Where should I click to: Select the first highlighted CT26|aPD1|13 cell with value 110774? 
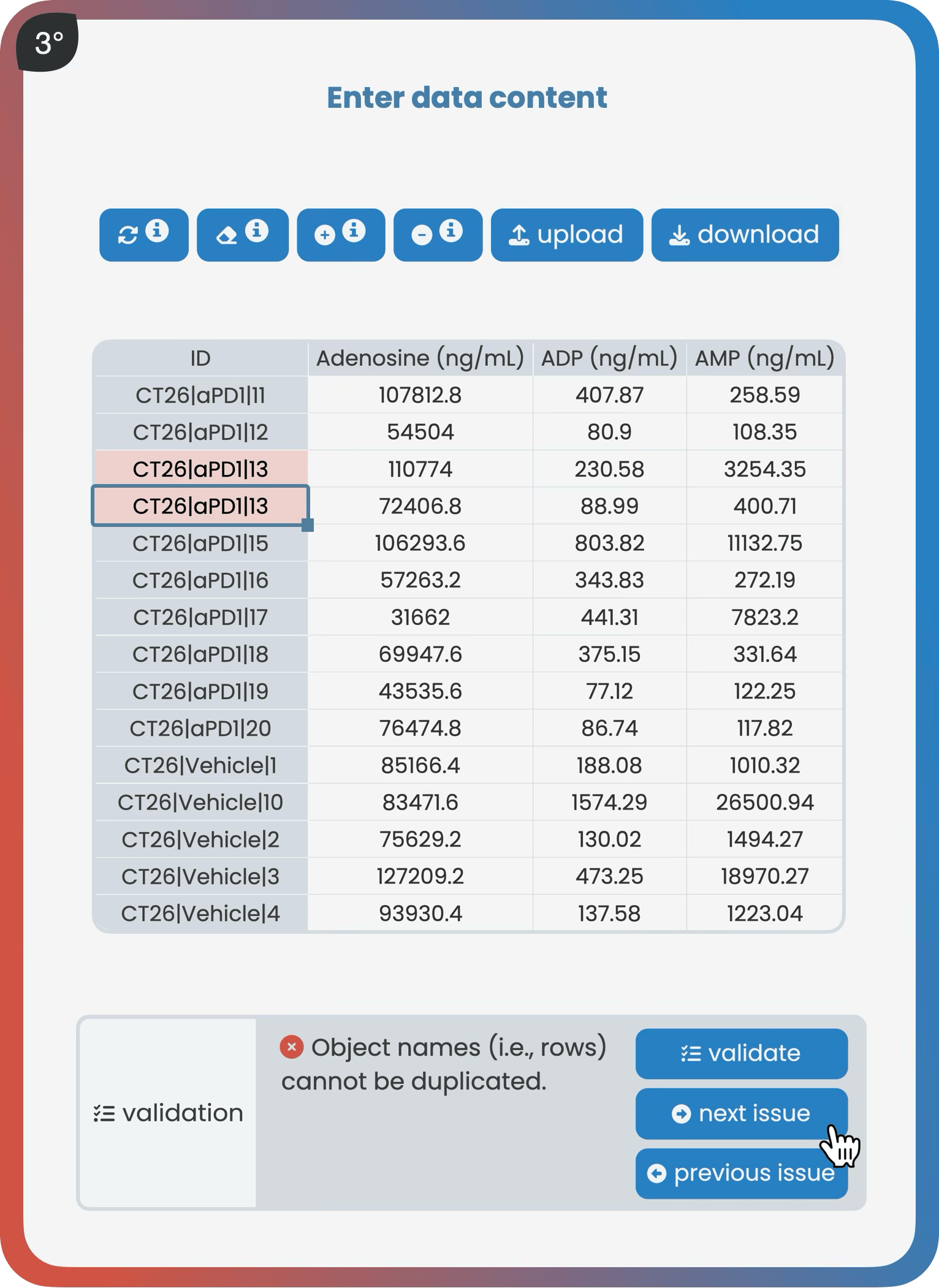tap(200, 469)
